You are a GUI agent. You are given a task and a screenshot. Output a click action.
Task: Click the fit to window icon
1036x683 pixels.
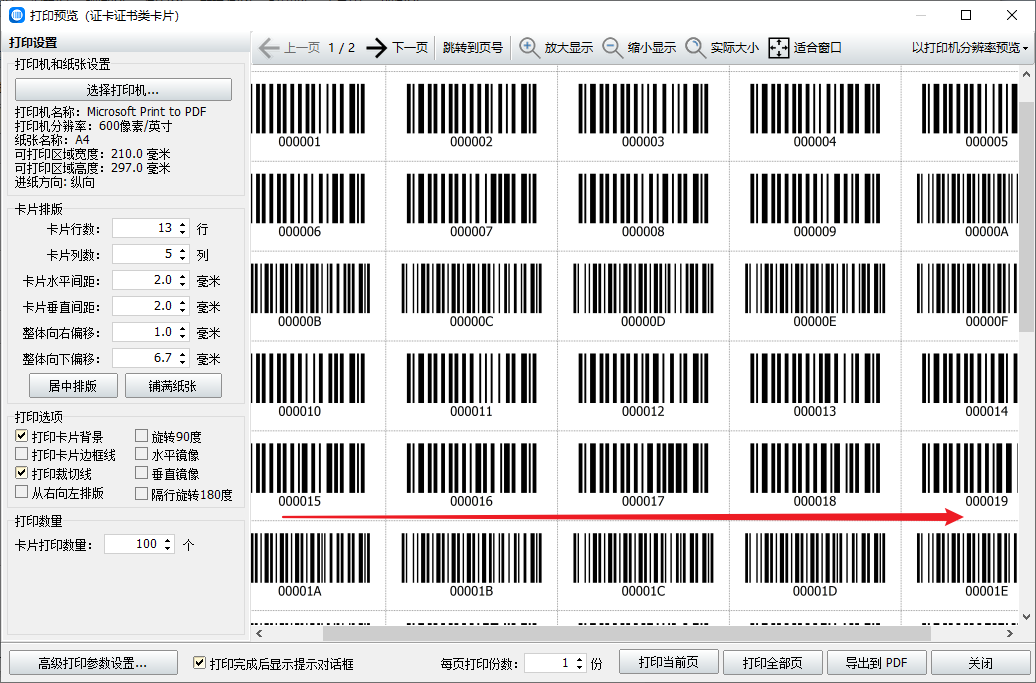pyautogui.click(x=779, y=48)
